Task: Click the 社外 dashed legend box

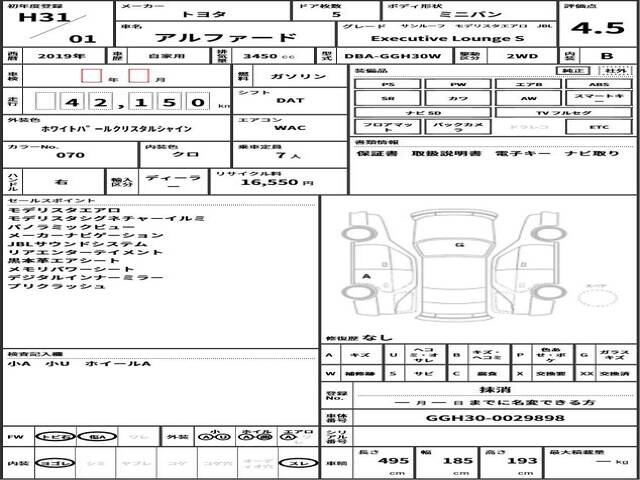Action: [x=616, y=71]
